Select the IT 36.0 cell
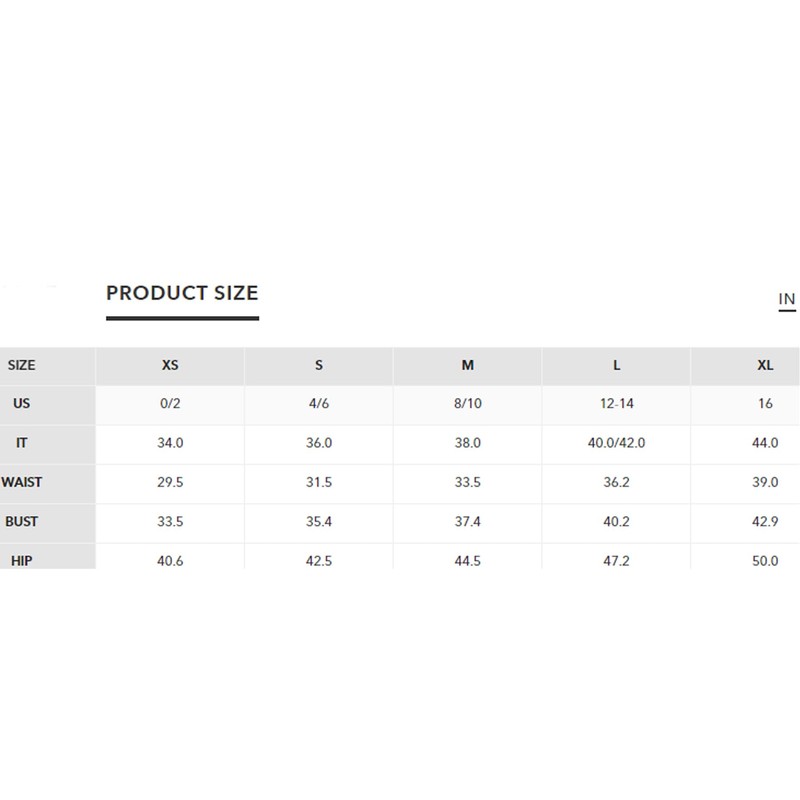The image size is (800, 800). click(319, 443)
